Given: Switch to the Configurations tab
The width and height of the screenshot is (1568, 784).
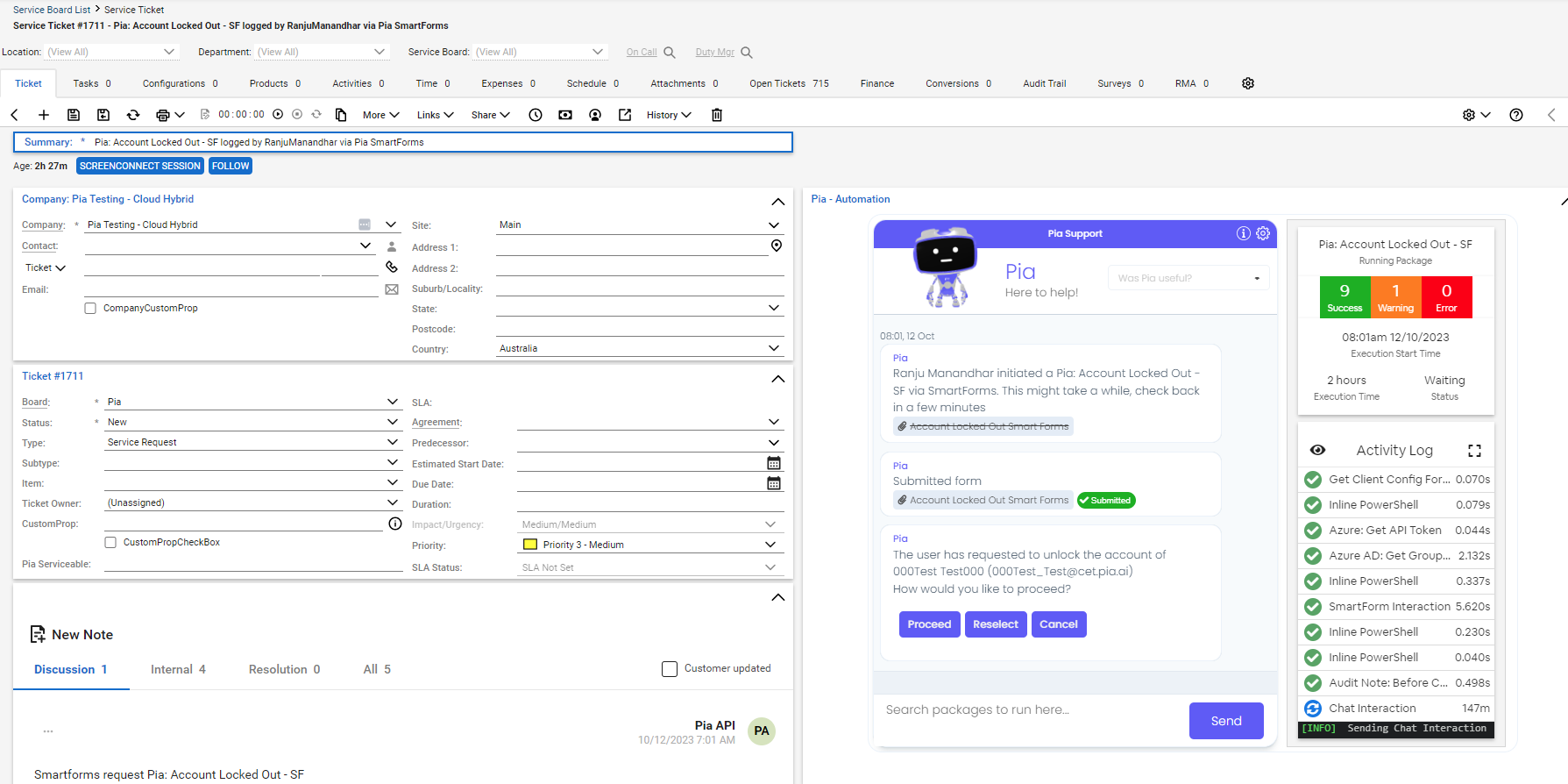Looking at the screenshot, I should [181, 83].
